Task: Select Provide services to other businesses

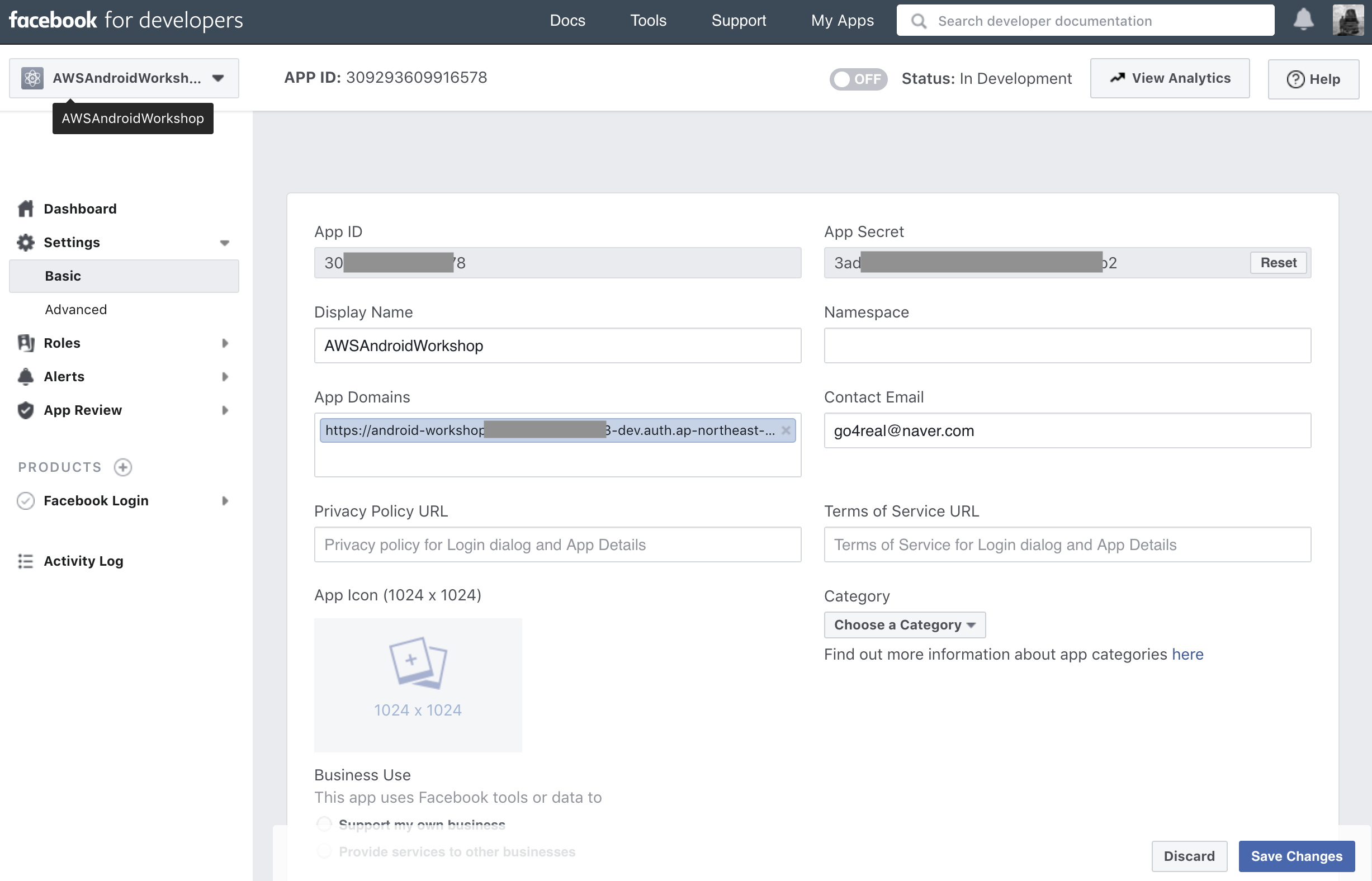Action: tap(324, 851)
